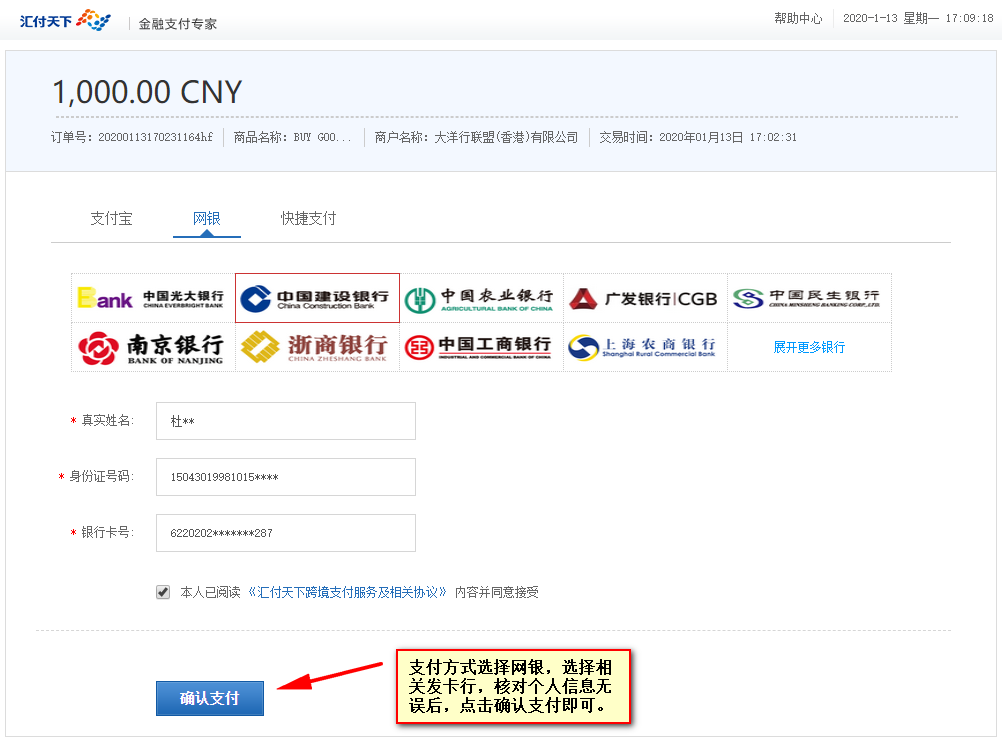Click the header date 2020-1-13 星期一
The width and height of the screenshot is (1002, 743).
pos(891,18)
